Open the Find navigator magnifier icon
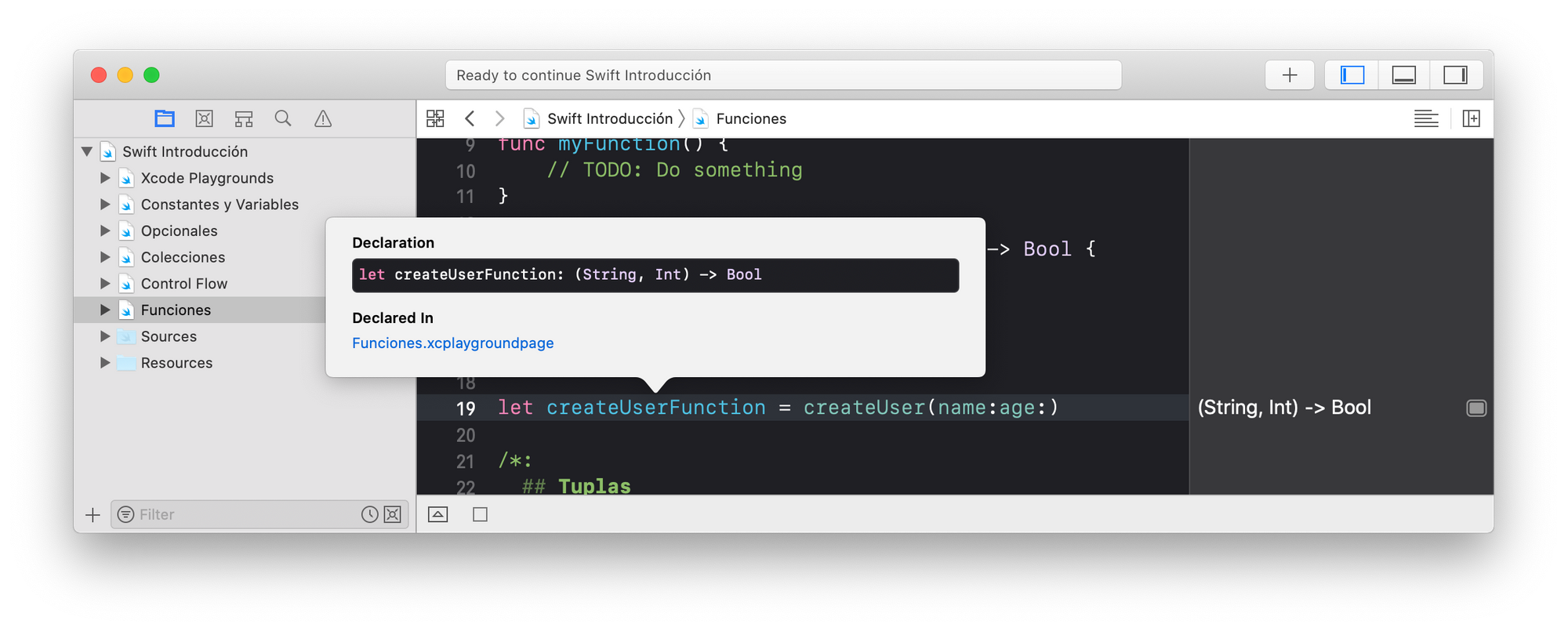The width and height of the screenshot is (1568, 631). [x=283, y=118]
